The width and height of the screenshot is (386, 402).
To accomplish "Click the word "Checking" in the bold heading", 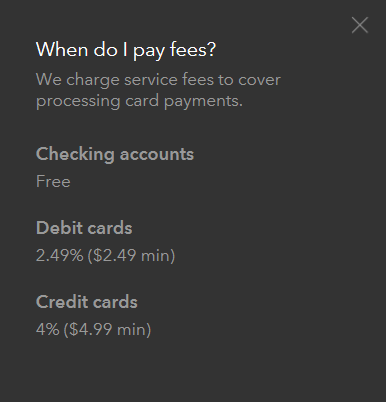I will point(75,155).
